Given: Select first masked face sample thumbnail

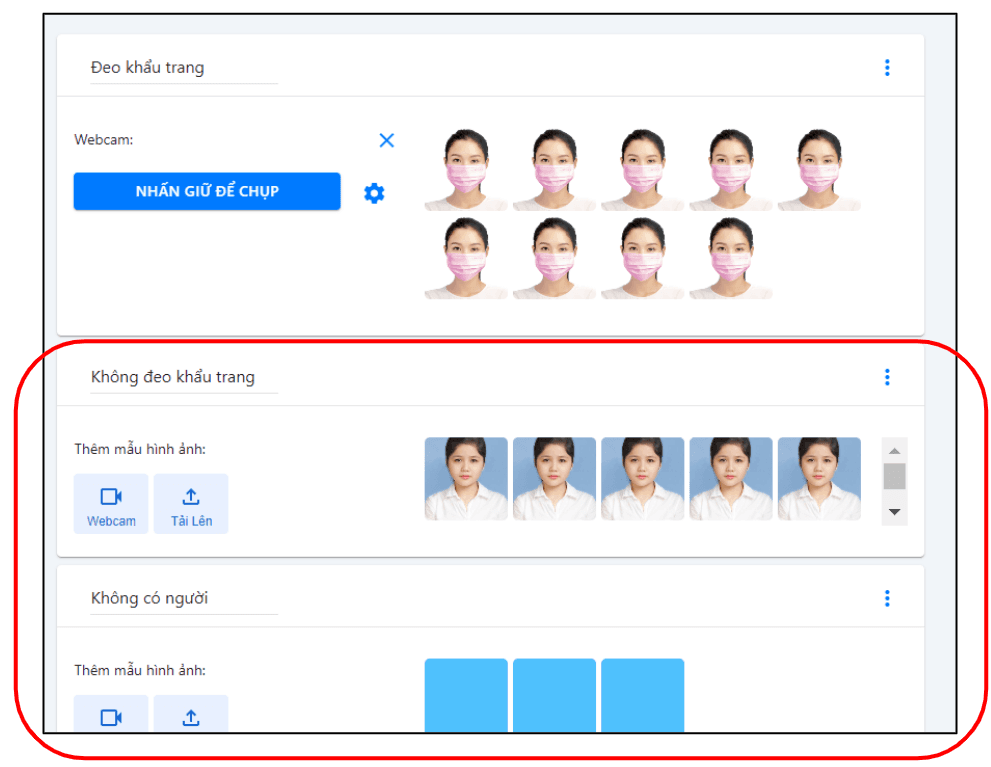Looking at the screenshot, I should coord(466,170).
